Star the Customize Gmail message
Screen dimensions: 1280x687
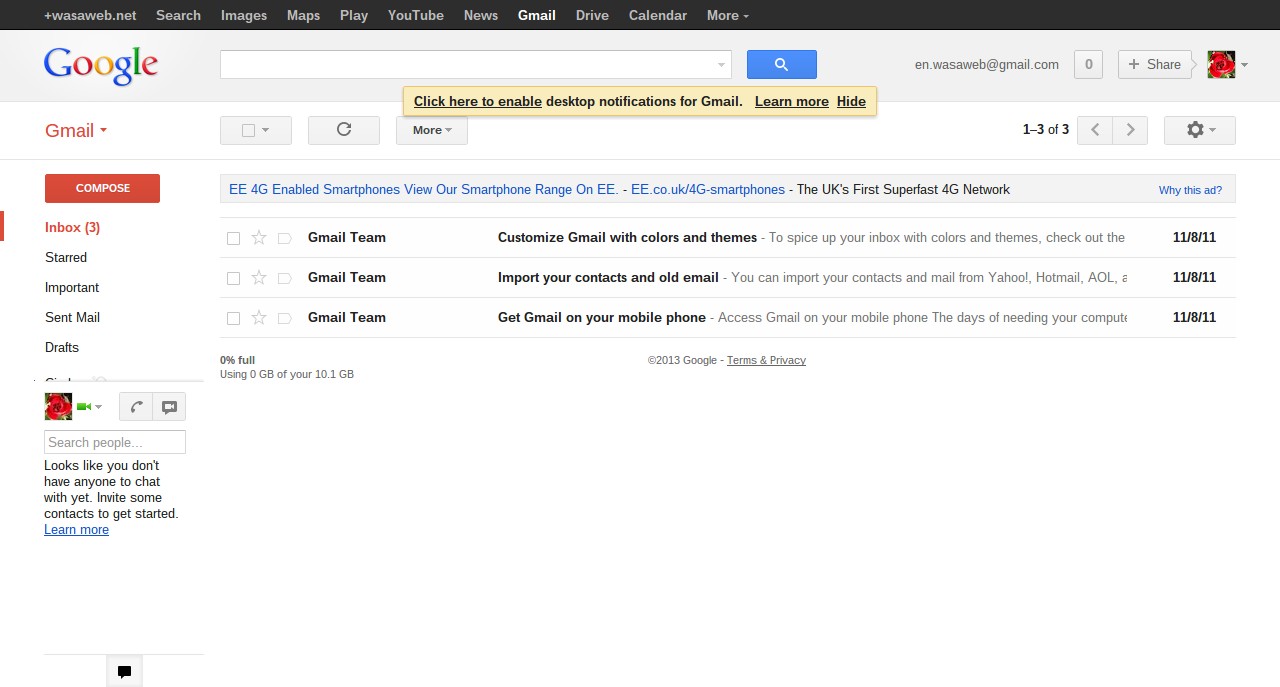(259, 237)
